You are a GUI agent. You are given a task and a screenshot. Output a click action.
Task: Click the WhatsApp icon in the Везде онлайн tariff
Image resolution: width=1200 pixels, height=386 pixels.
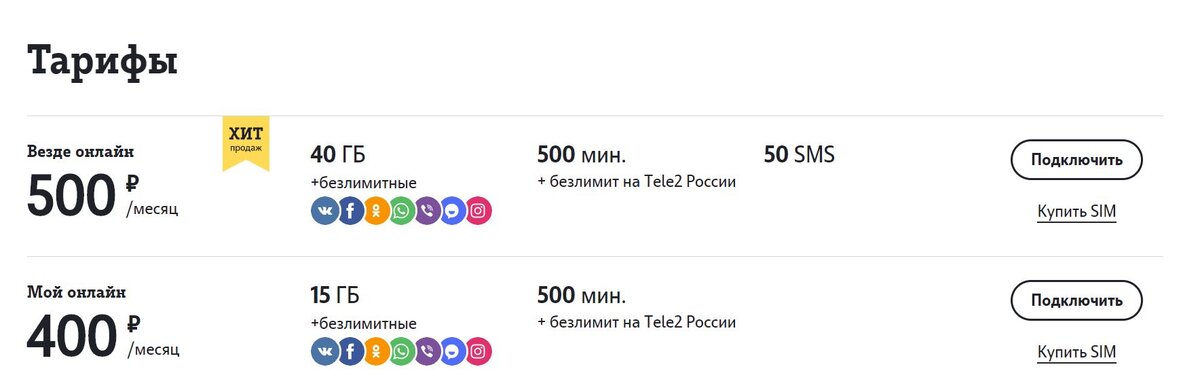point(401,211)
